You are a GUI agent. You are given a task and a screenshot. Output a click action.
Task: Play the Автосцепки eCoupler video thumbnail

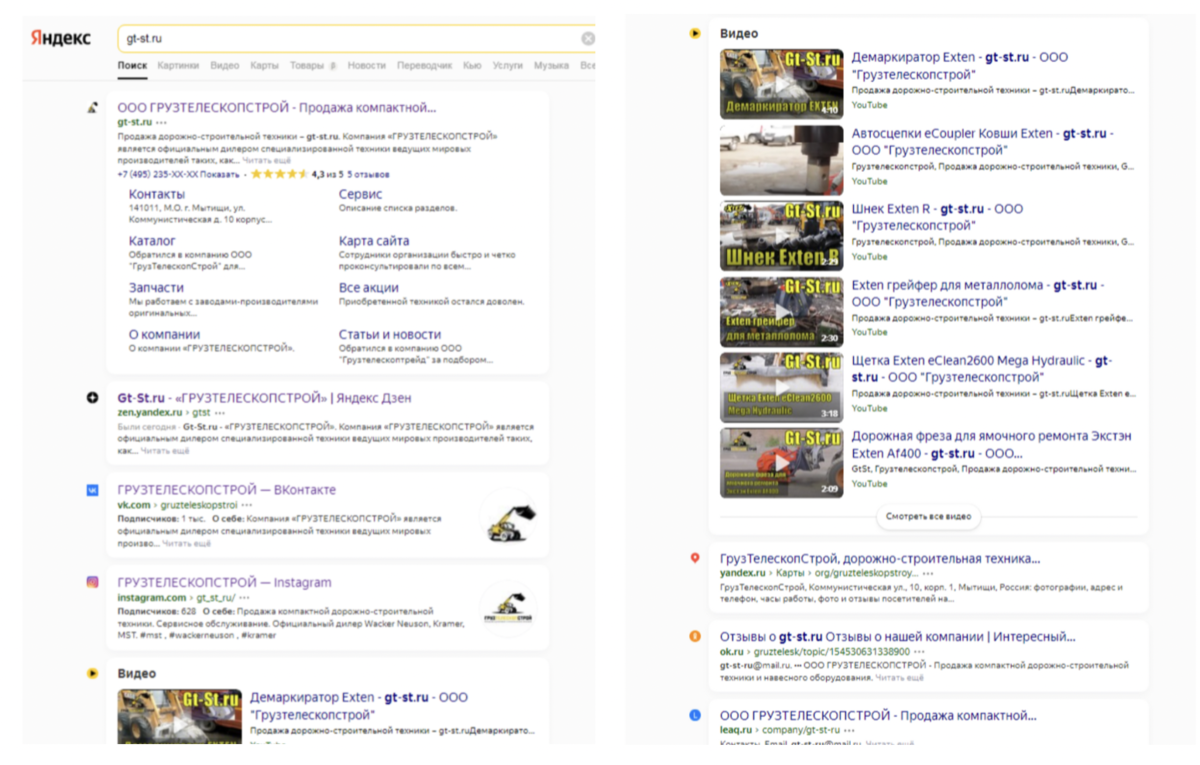pyautogui.click(x=782, y=160)
